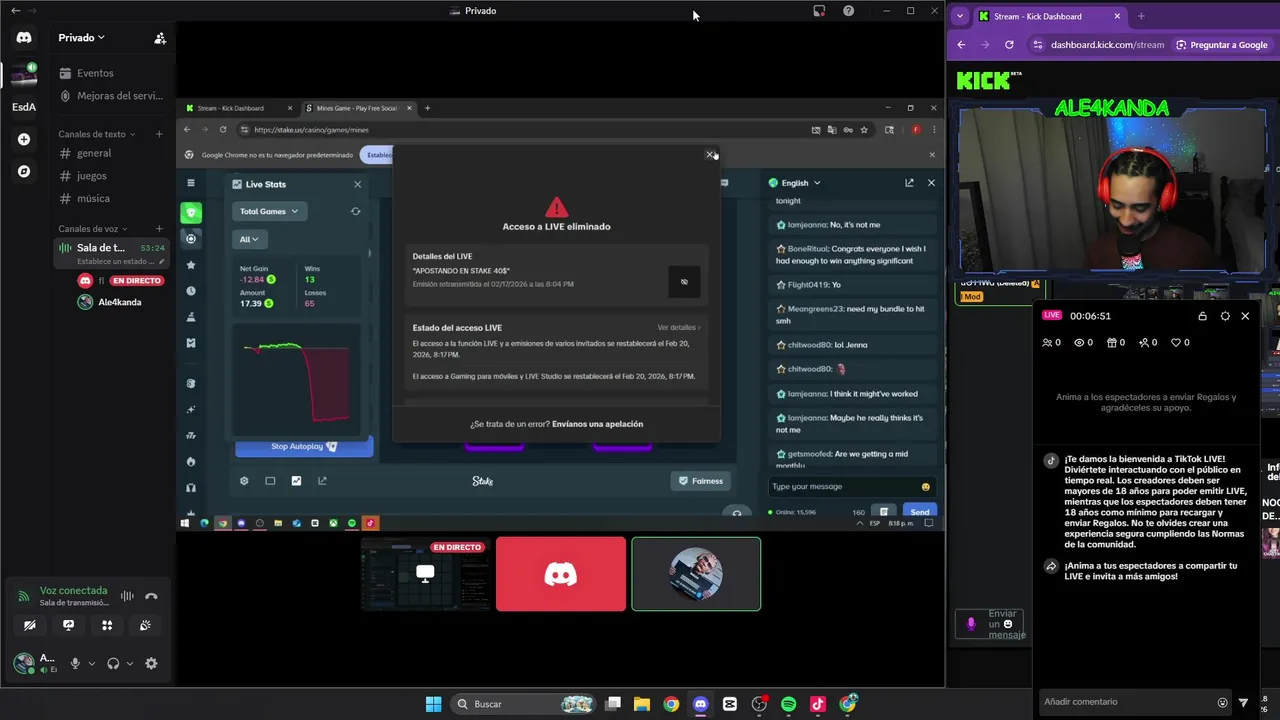Viewport: 1280px width, 720px height.
Task: Toggle the camera in Discord voice panel
Action: point(30,625)
